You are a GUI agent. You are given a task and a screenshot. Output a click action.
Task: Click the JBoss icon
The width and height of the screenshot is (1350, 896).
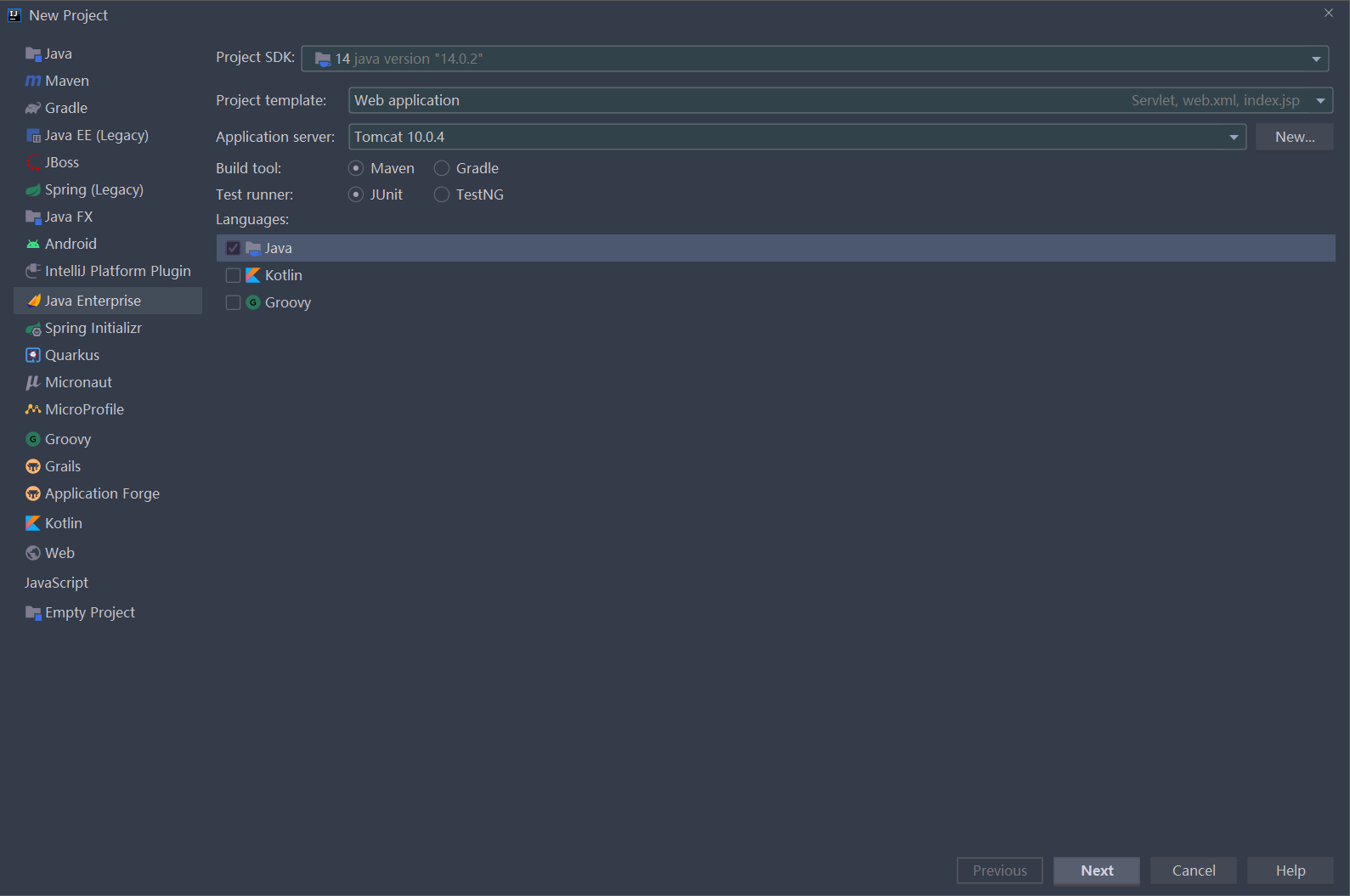(x=33, y=163)
